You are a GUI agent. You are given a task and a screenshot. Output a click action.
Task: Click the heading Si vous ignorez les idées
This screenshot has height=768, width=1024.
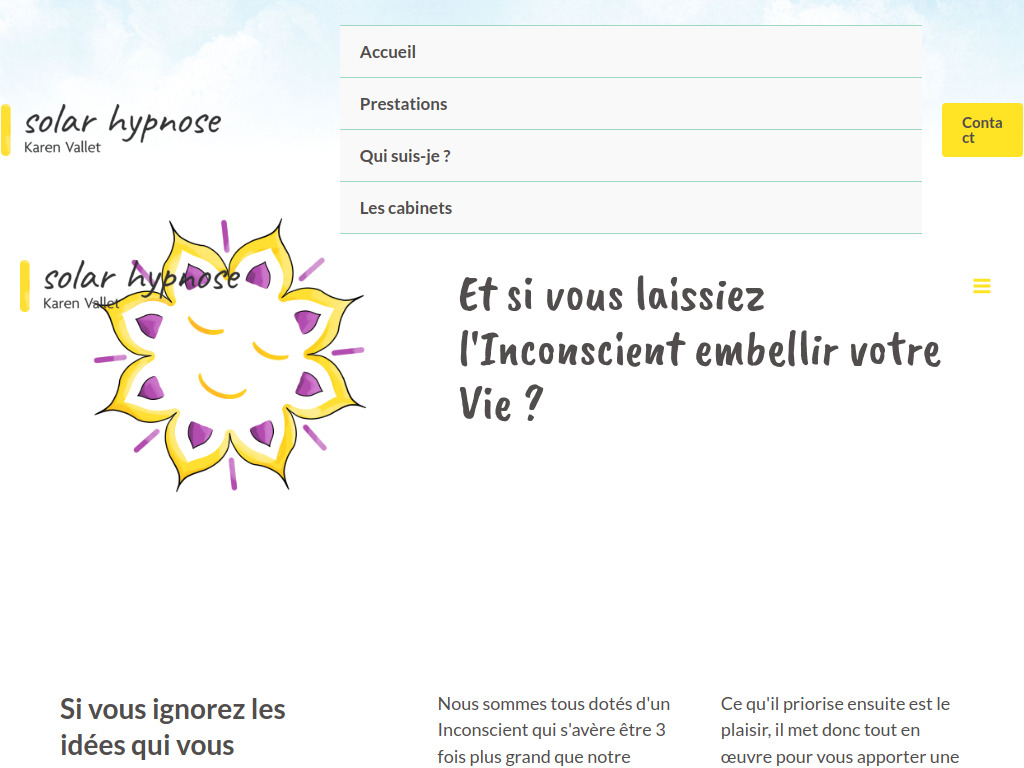point(172,725)
